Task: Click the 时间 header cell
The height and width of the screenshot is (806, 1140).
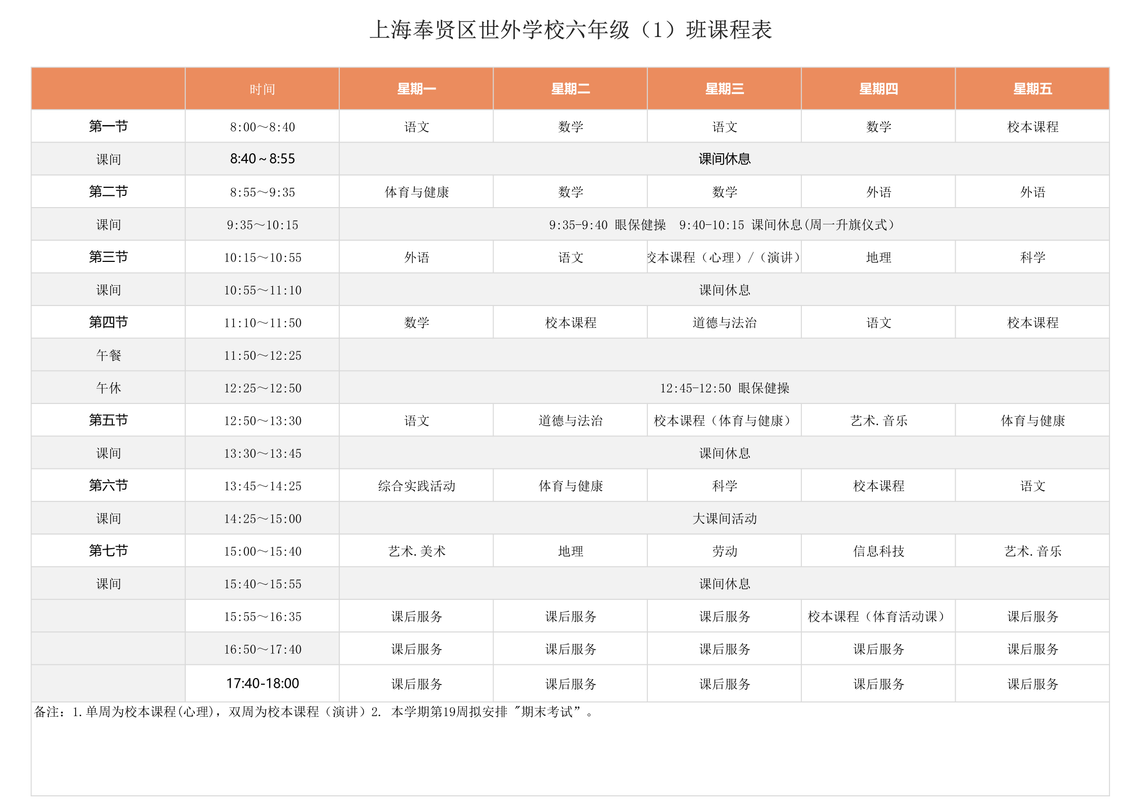Action: [x=262, y=89]
